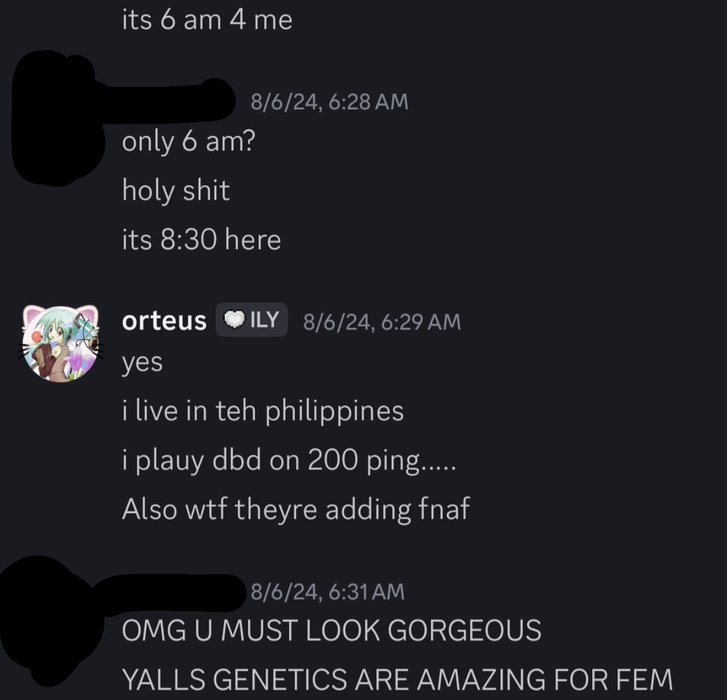Select the message "holy shit"
Image resolution: width=727 pixels, height=700 pixels.
[176, 191]
